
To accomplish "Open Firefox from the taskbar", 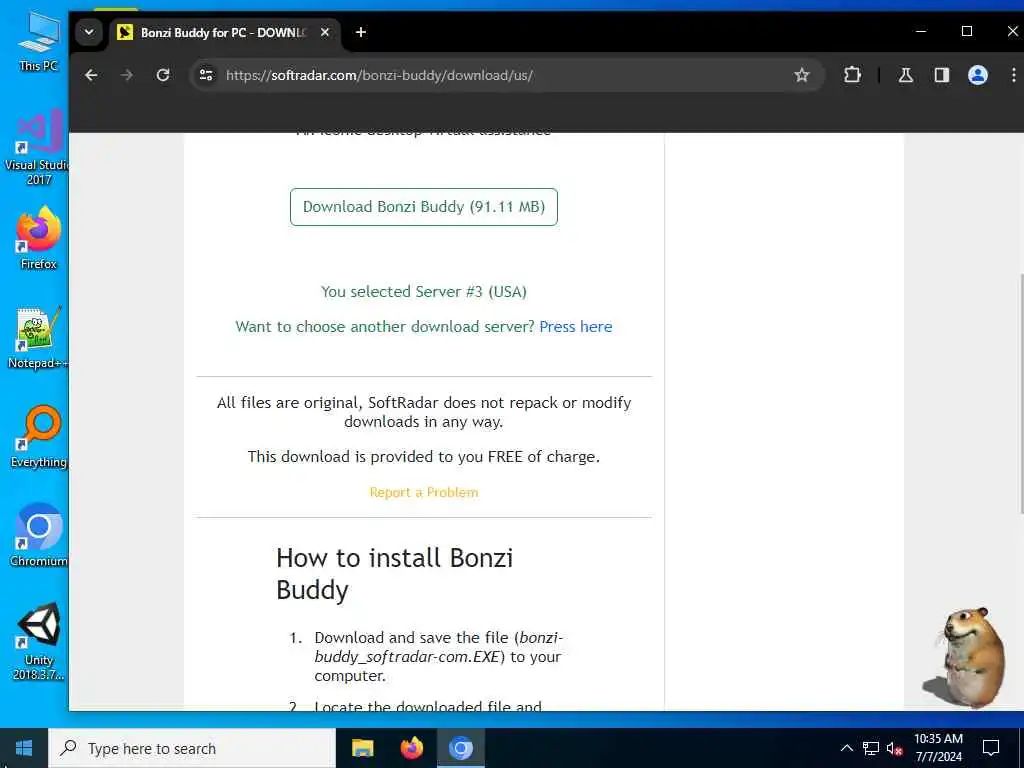I will coord(411,748).
